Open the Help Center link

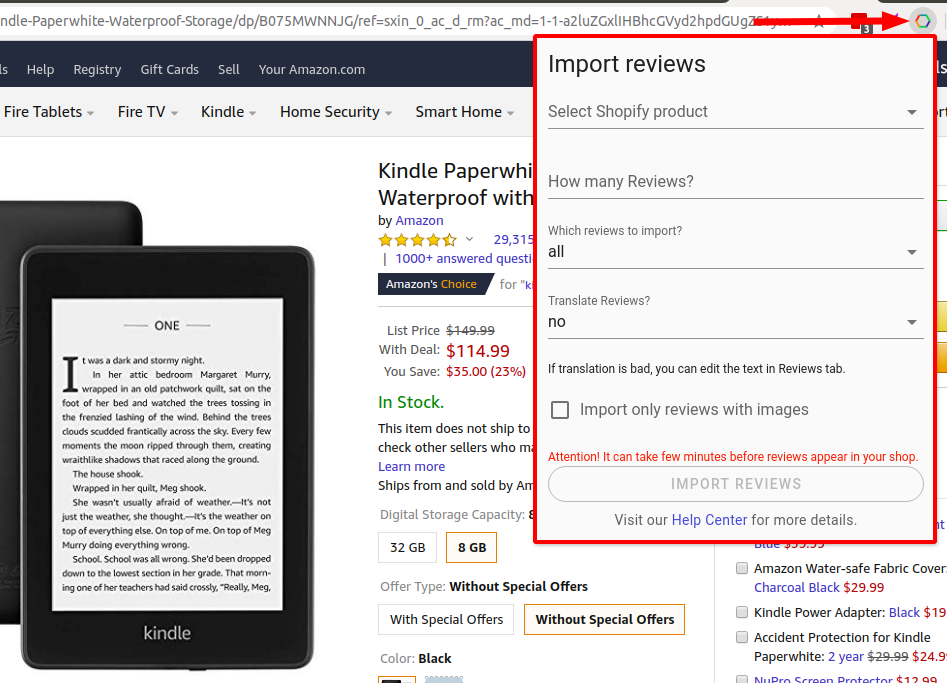709,520
